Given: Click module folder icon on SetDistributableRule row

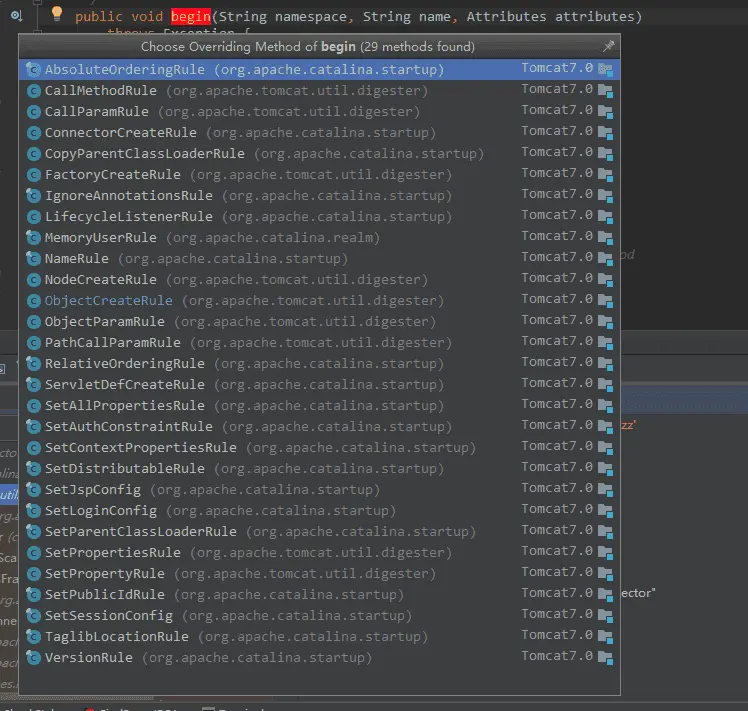Looking at the screenshot, I should coord(605,469).
